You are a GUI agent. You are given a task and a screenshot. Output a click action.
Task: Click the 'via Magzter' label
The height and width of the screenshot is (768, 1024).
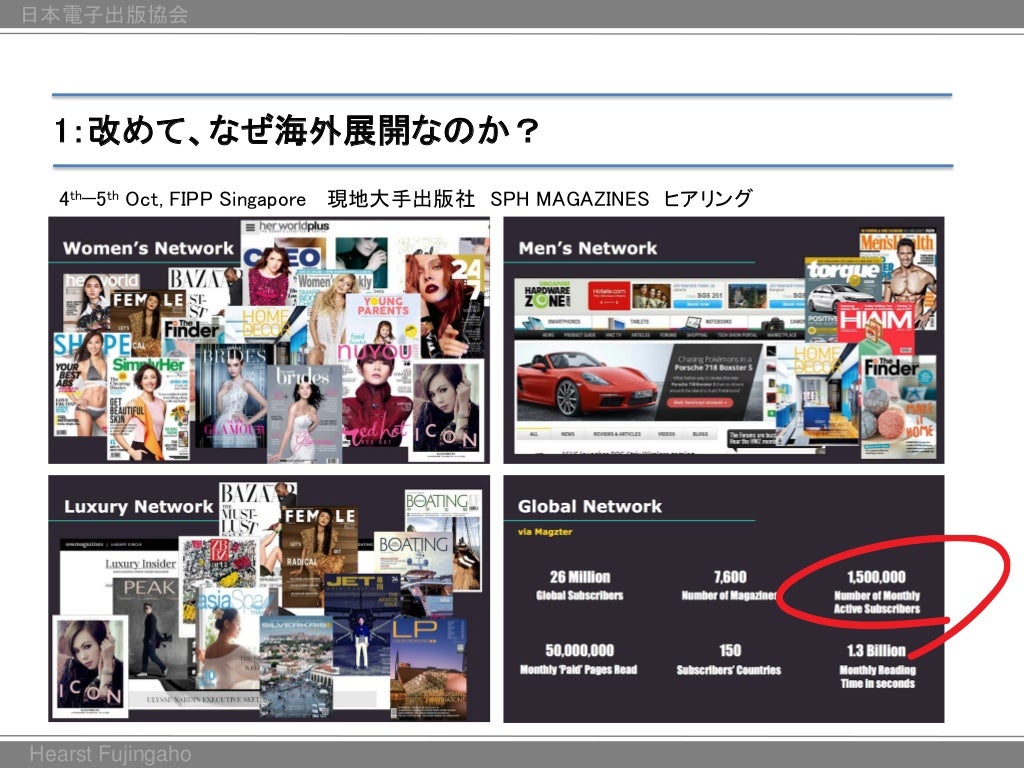[545, 532]
